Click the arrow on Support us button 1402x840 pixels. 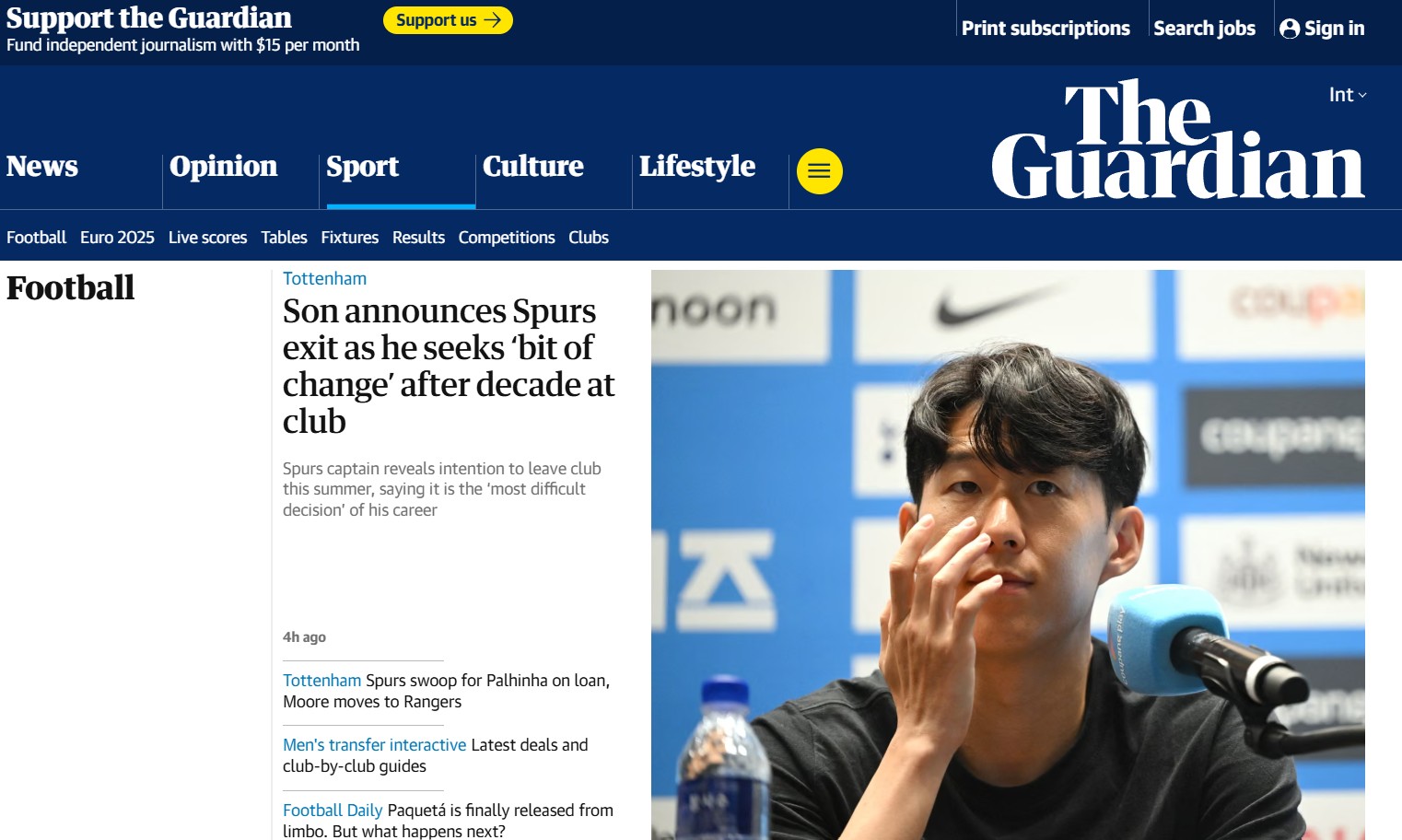493,20
